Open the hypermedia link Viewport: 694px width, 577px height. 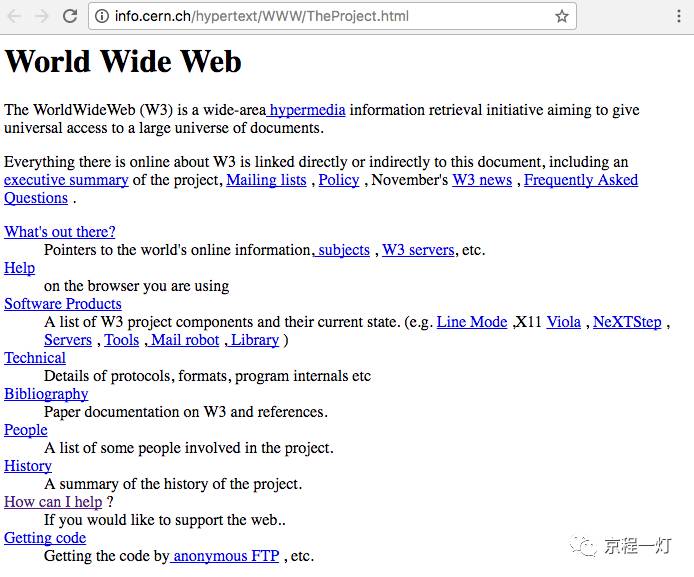tap(306, 110)
